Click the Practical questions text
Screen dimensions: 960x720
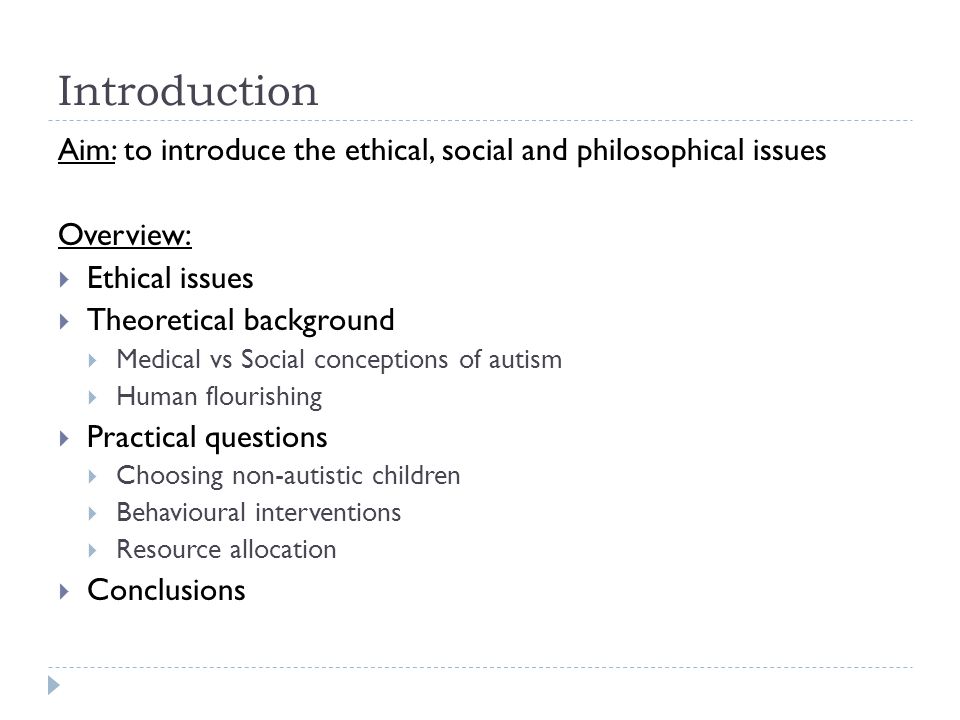click(207, 438)
